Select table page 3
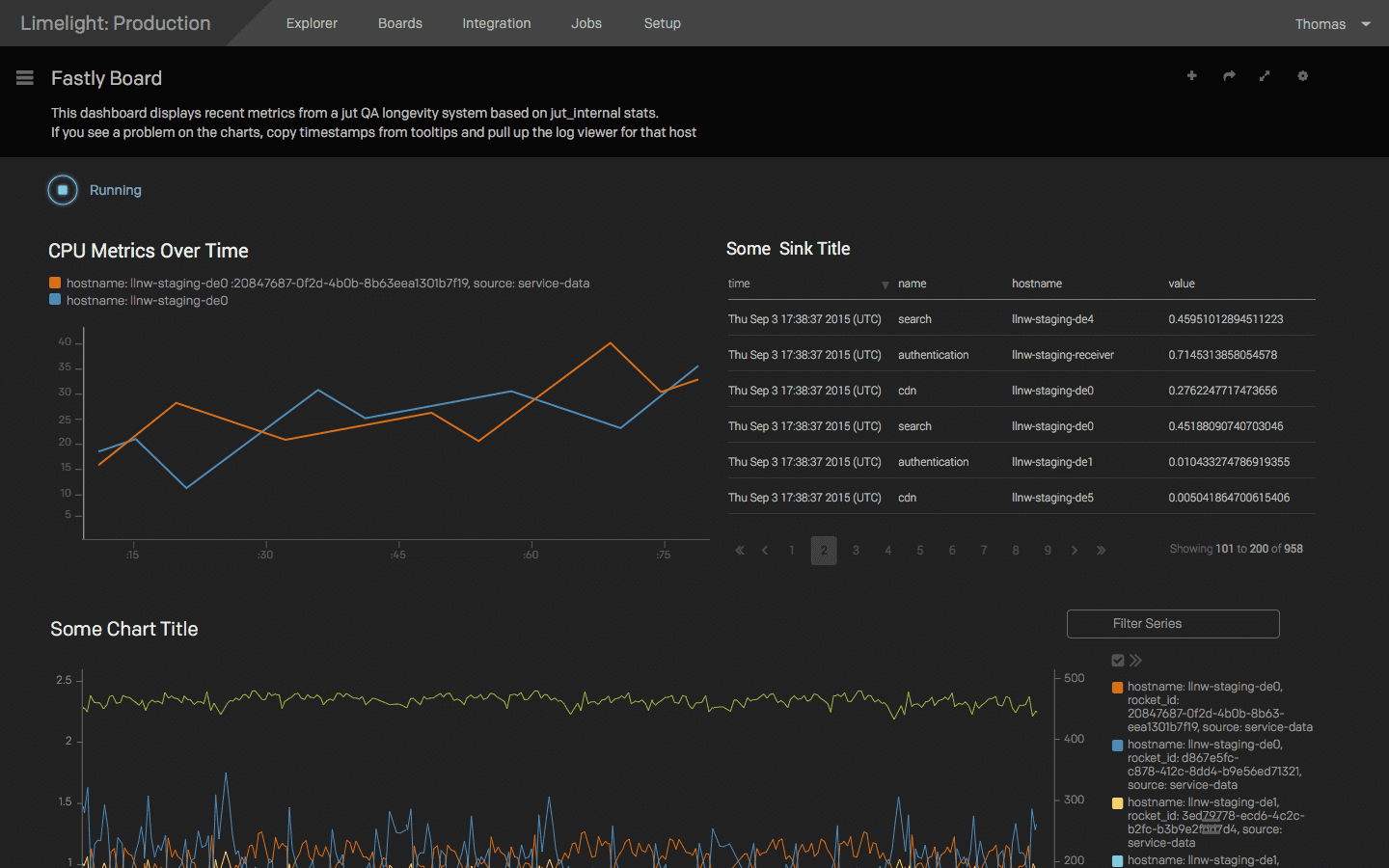 point(856,551)
